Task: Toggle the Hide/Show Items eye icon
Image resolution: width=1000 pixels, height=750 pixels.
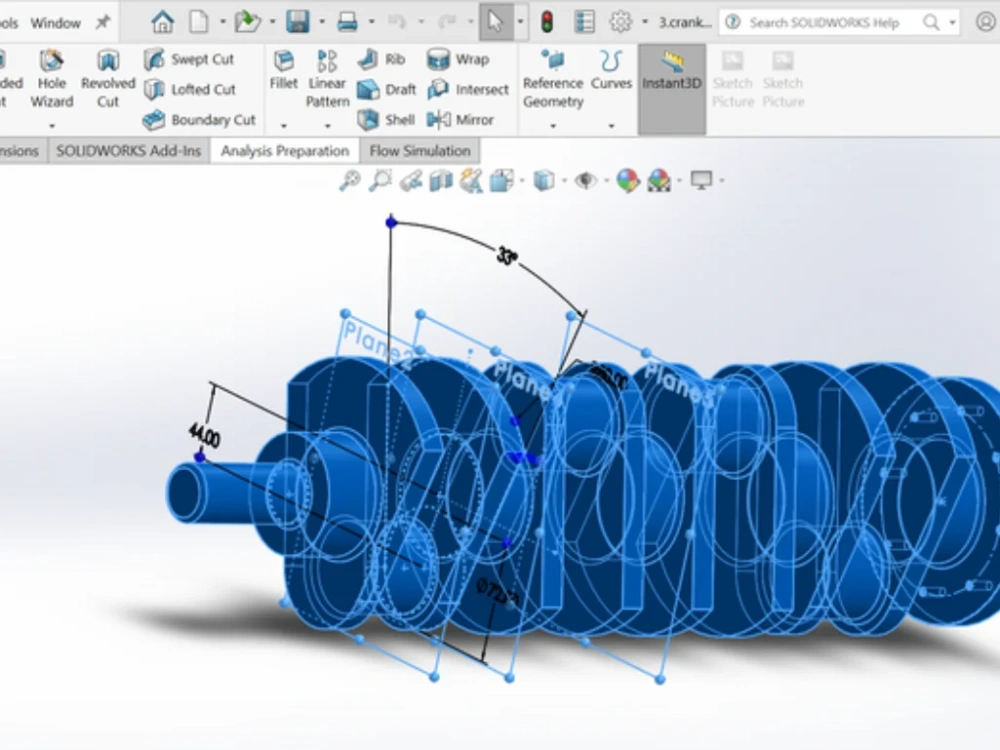Action: 585,180
